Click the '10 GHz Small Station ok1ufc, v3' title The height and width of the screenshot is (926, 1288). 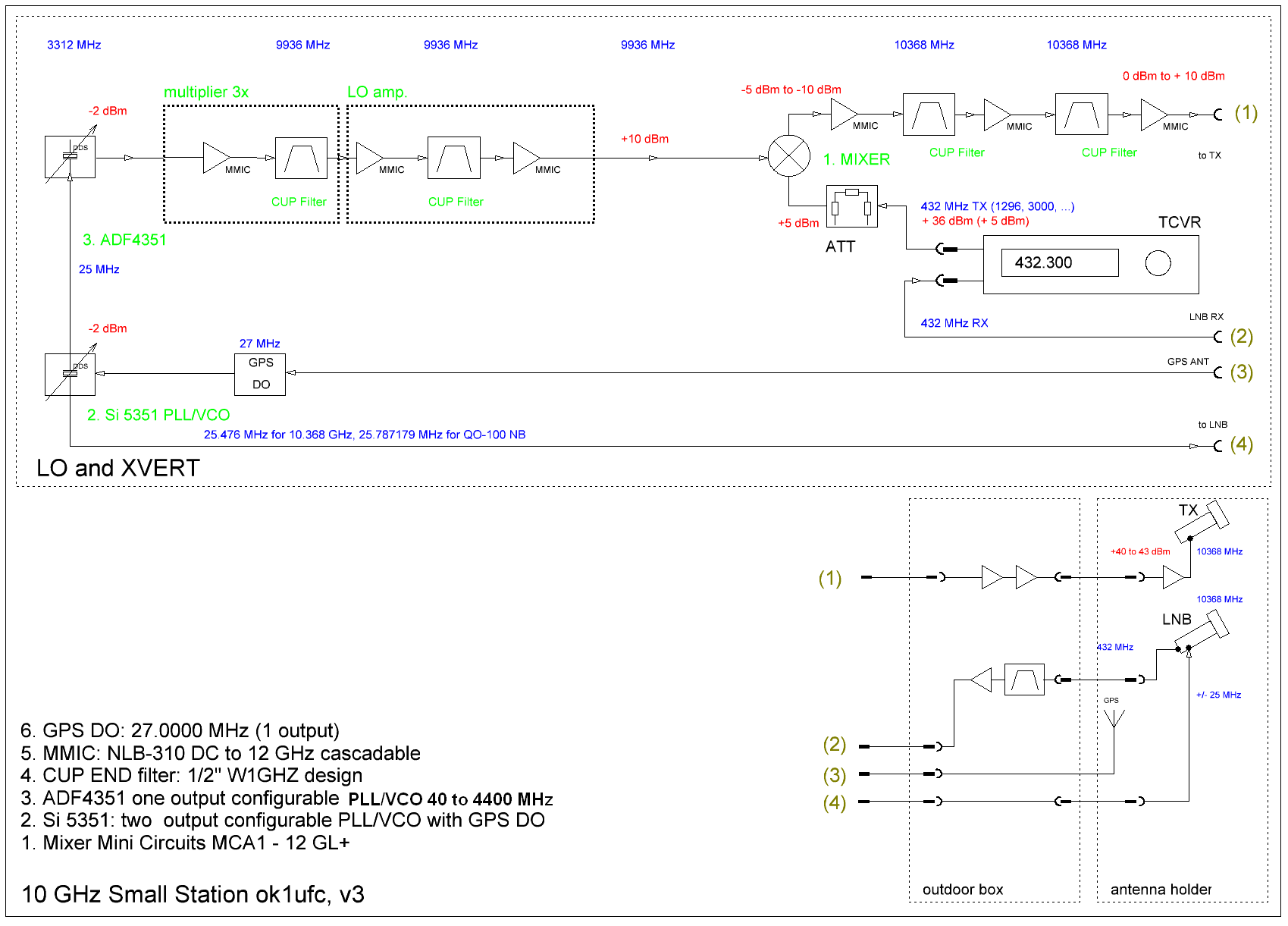(x=193, y=894)
